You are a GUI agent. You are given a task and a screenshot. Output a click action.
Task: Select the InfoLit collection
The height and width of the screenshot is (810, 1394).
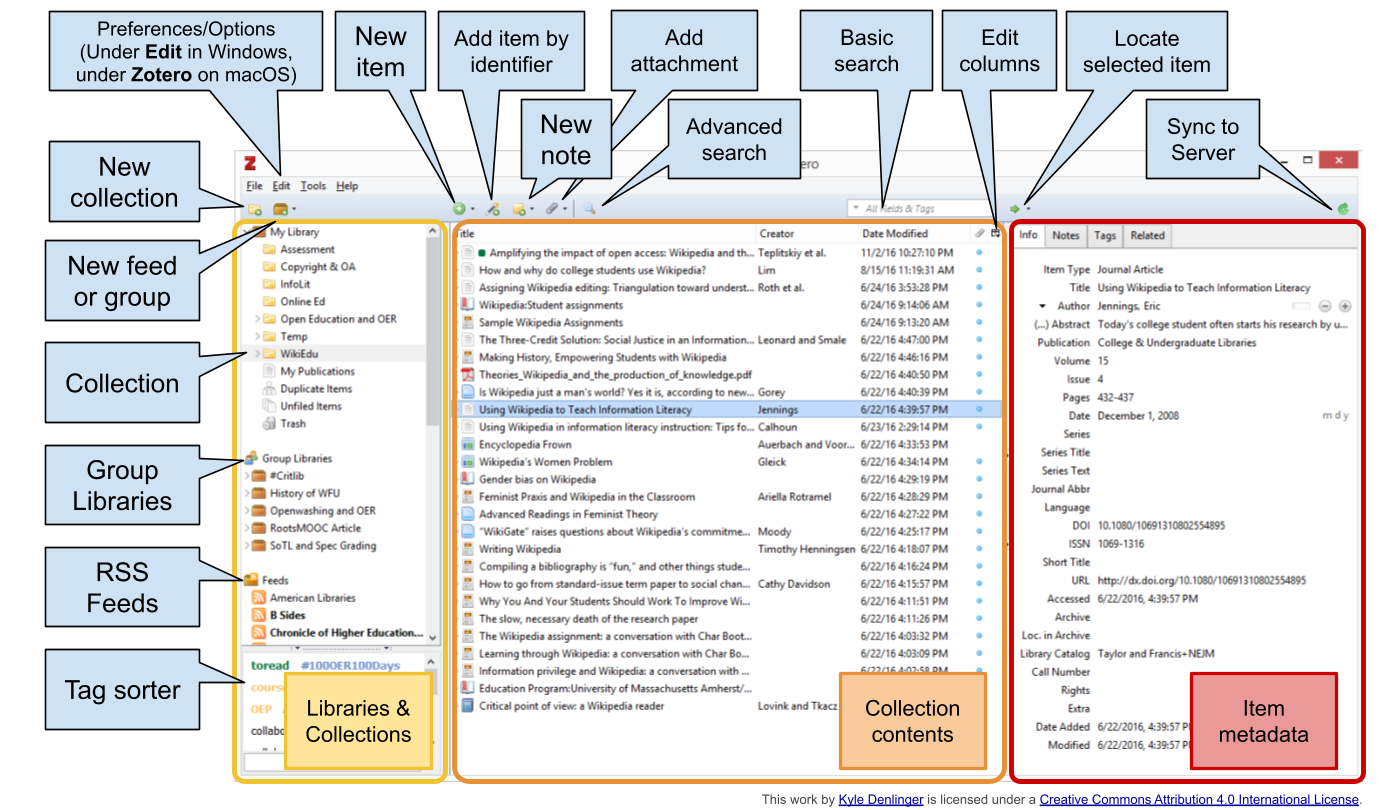pos(295,284)
